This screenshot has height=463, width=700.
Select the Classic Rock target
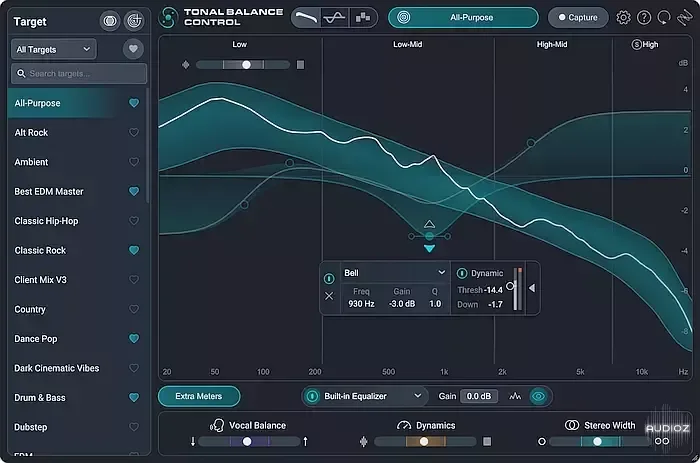(77, 250)
